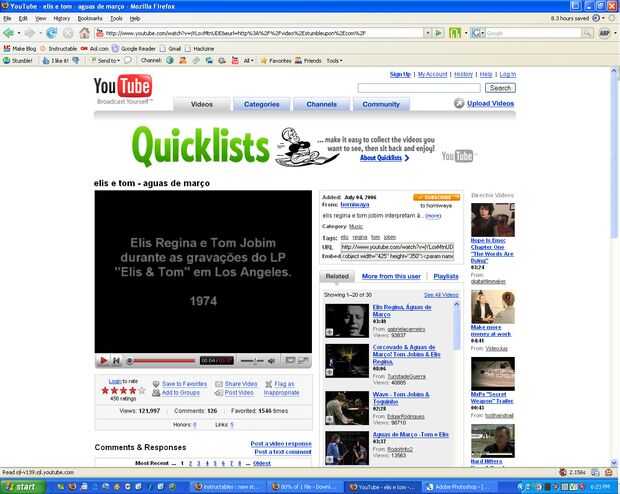The width and height of the screenshot is (620, 494).
Task: Go back with the green Back arrow
Action: click(8, 33)
